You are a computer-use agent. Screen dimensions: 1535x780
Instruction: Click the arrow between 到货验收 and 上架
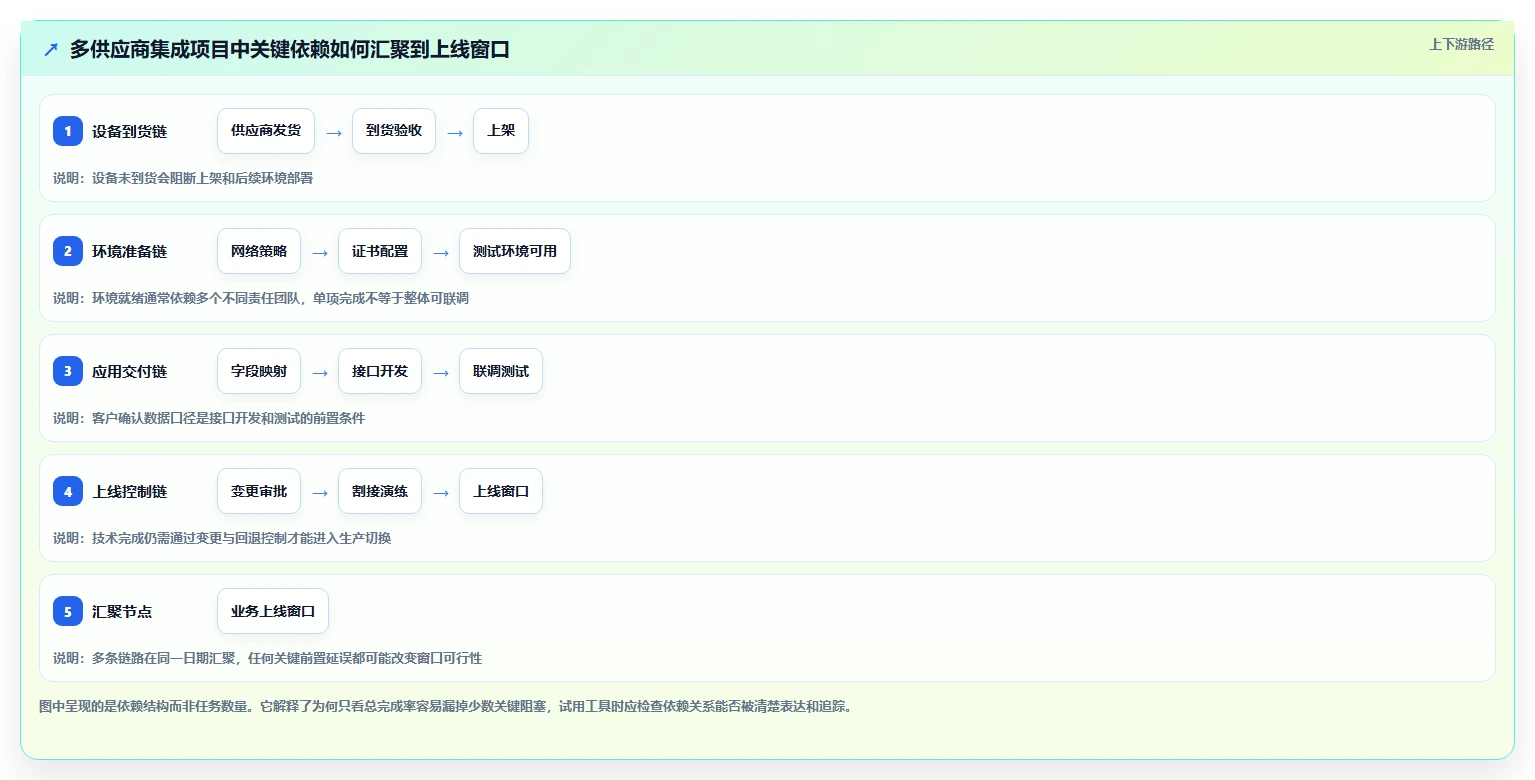pos(455,132)
